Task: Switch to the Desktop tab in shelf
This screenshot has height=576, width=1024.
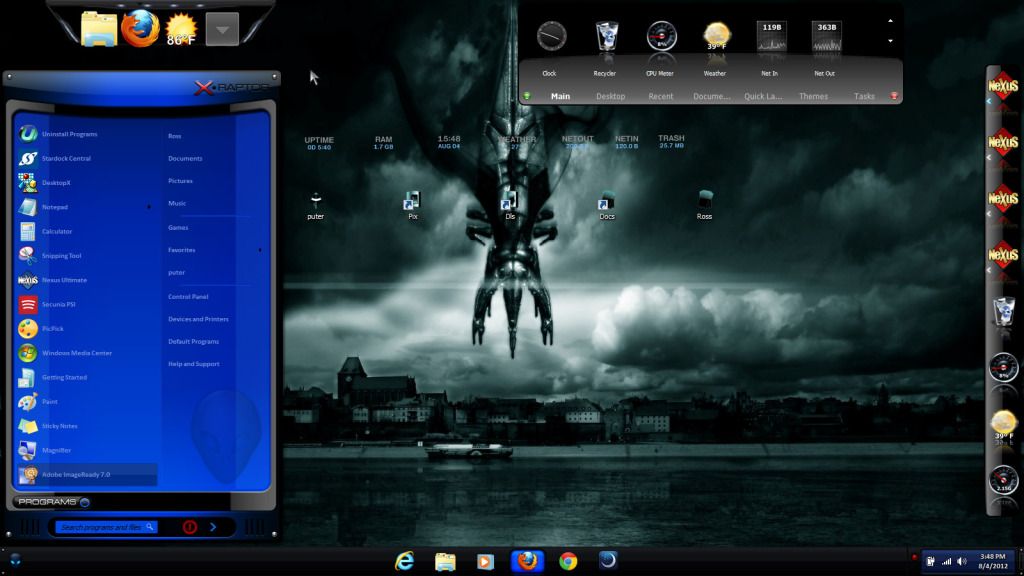Action: pyautogui.click(x=611, y=96)
